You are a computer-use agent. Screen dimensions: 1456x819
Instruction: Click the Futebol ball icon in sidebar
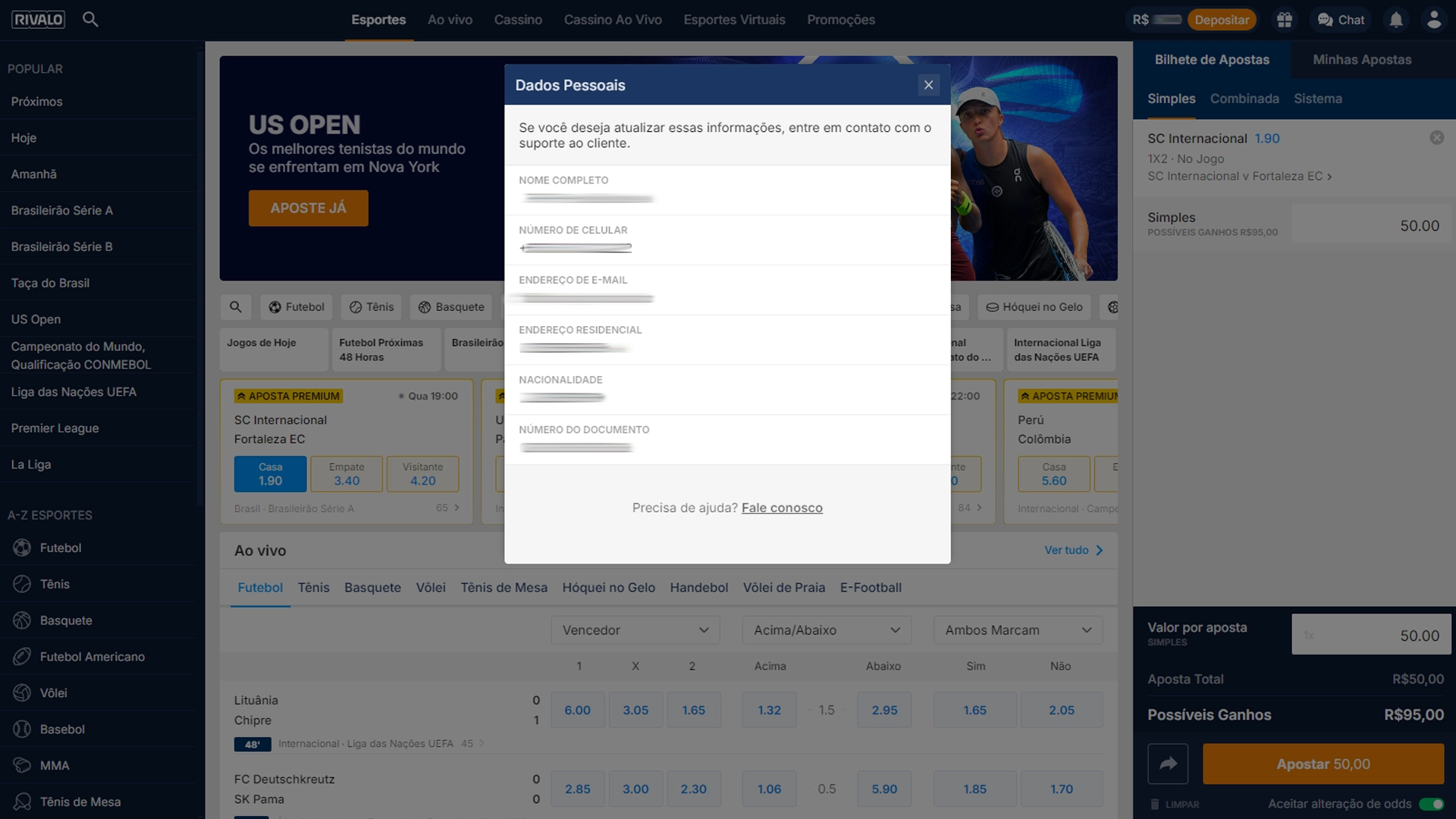pos(22,548)
